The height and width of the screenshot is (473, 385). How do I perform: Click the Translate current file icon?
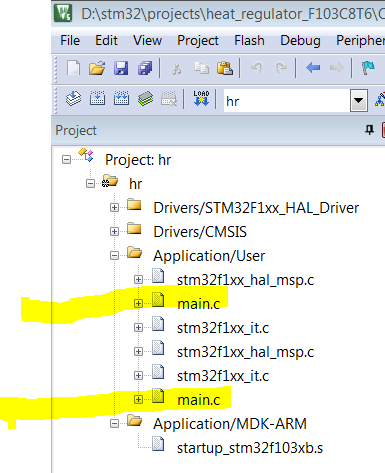73,99
